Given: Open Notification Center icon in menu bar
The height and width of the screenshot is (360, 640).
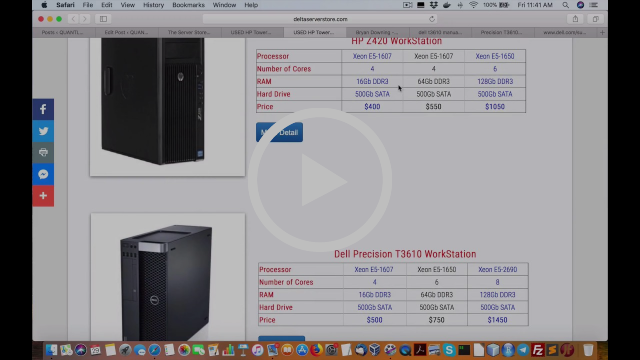Looking at the screenshot, I should click(x=594, y=5).
